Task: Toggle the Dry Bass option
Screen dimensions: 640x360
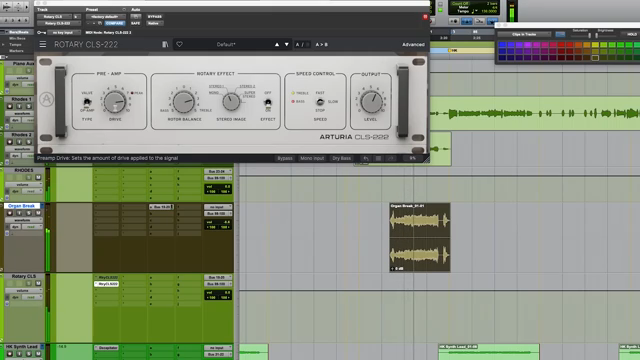Action: click(341, 158)
